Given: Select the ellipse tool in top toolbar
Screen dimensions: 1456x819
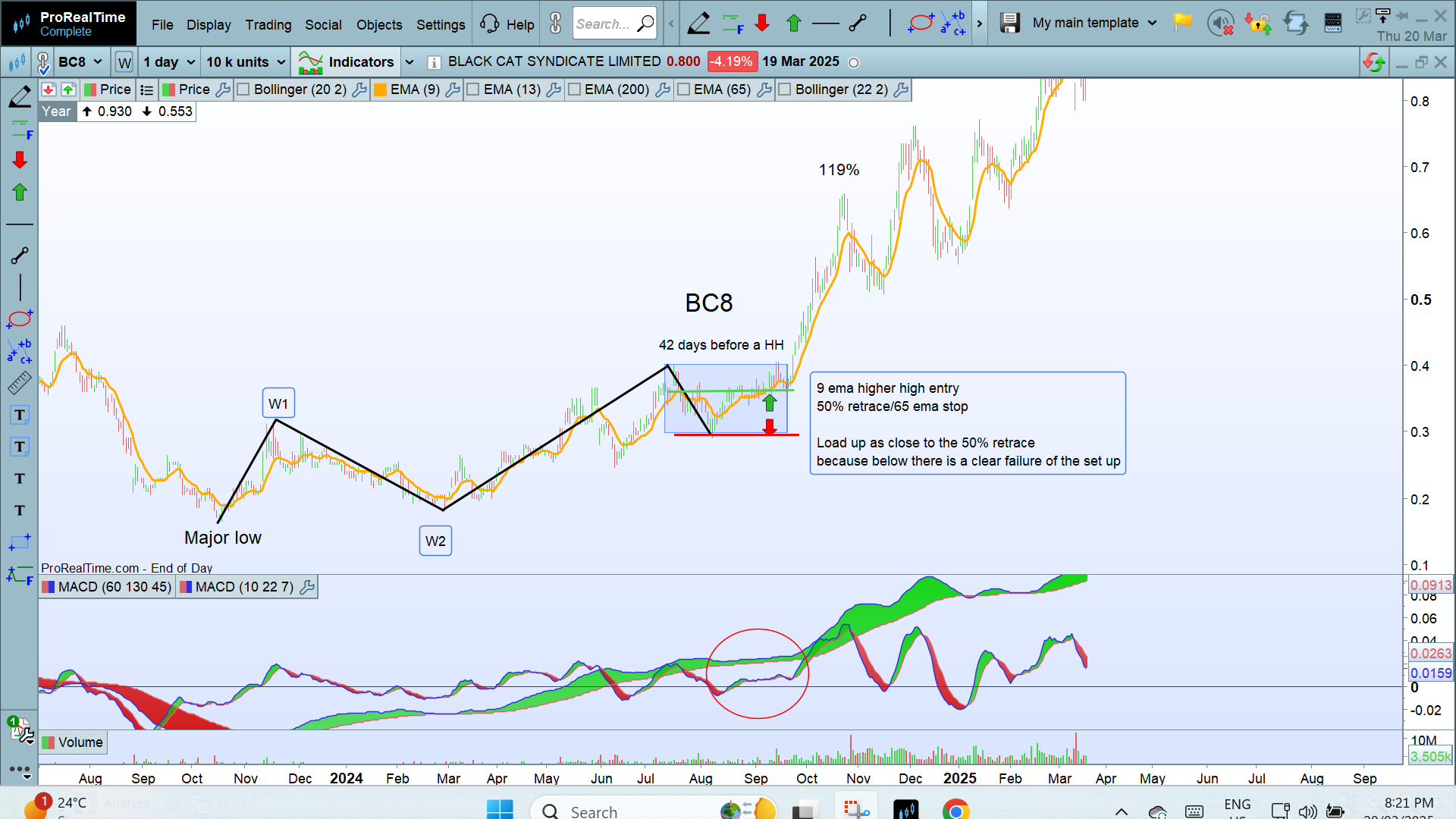Looking at the screenshot, I should click(921, 24).
